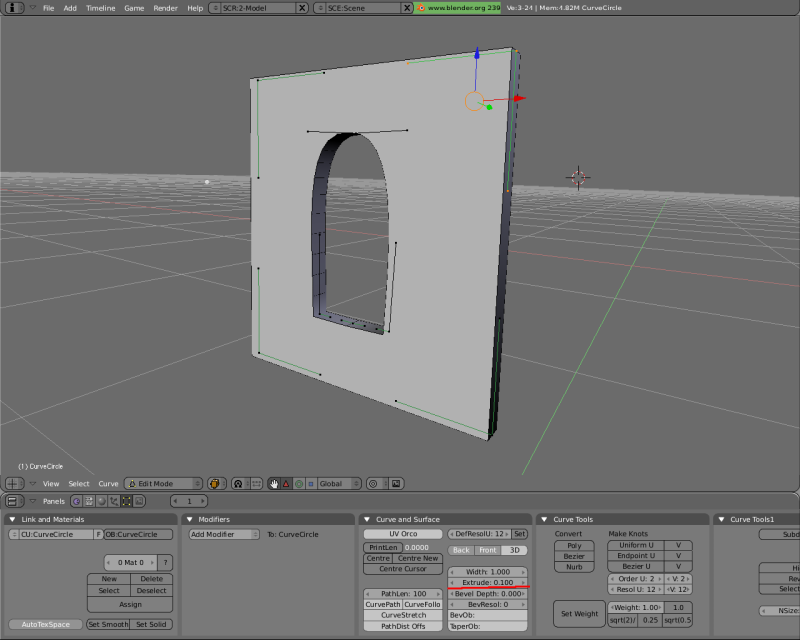Toggle the UV Orco button
The height and width of the screenshot is (640, 800).
[403, 534]
